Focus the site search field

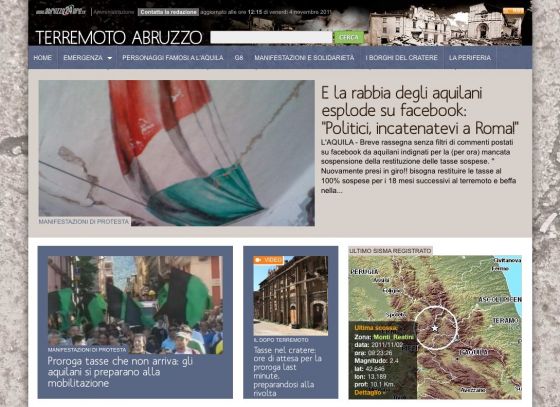tap(271, 37)
